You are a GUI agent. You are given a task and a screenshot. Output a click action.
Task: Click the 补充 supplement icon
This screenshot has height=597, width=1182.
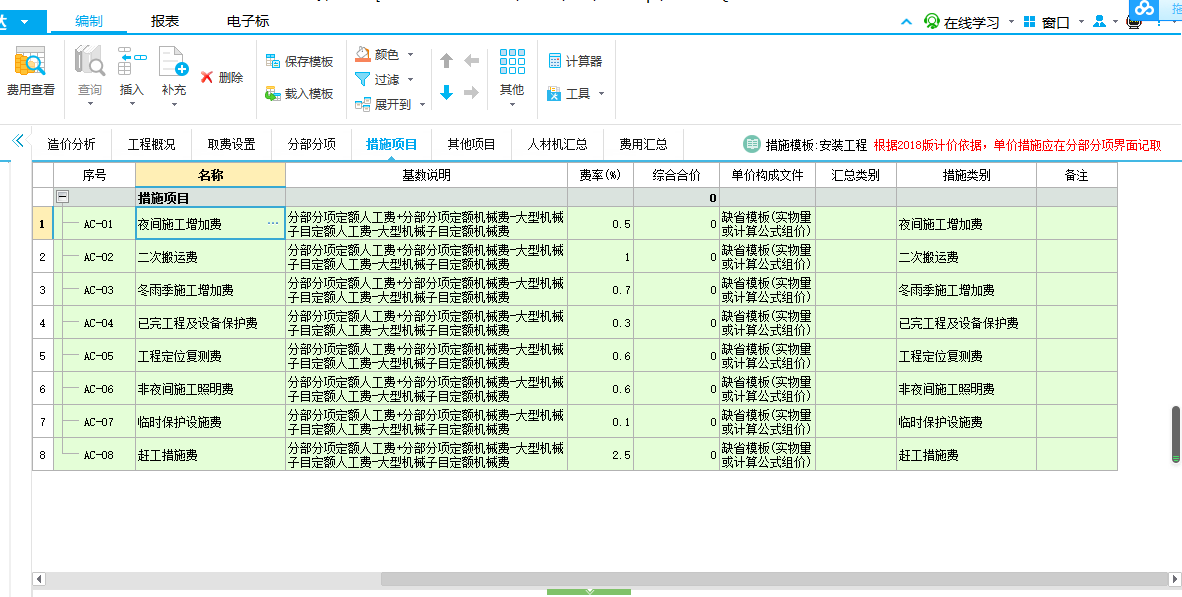tap(173, 62)
